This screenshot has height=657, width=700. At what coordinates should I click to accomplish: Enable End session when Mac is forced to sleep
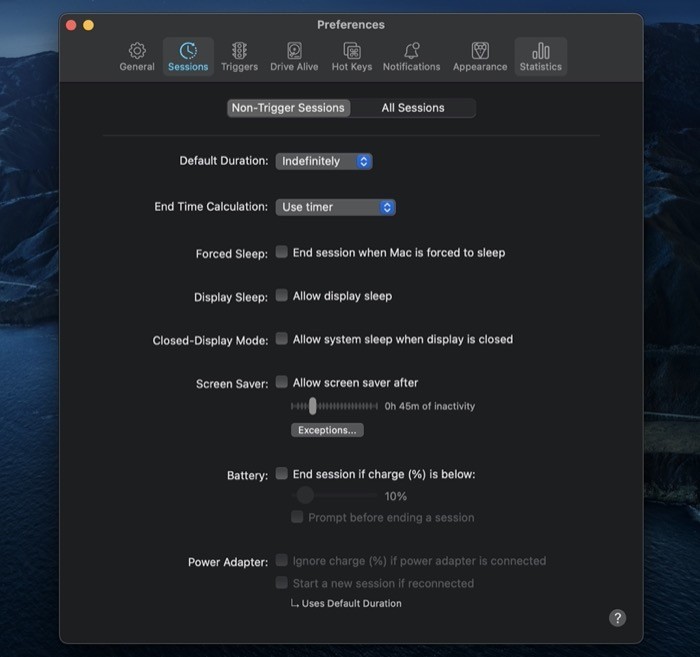281,252
